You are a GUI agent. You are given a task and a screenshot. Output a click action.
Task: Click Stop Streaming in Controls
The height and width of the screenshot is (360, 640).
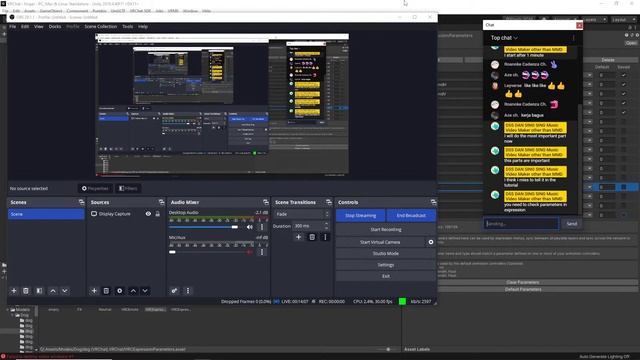(x=360, y=216)
